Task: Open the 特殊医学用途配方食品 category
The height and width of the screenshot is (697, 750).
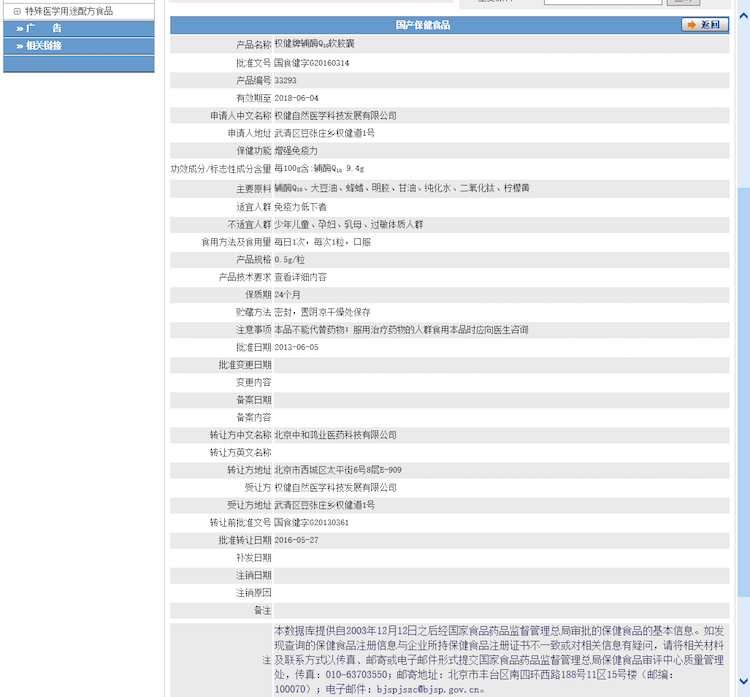Action: (68, 11)
